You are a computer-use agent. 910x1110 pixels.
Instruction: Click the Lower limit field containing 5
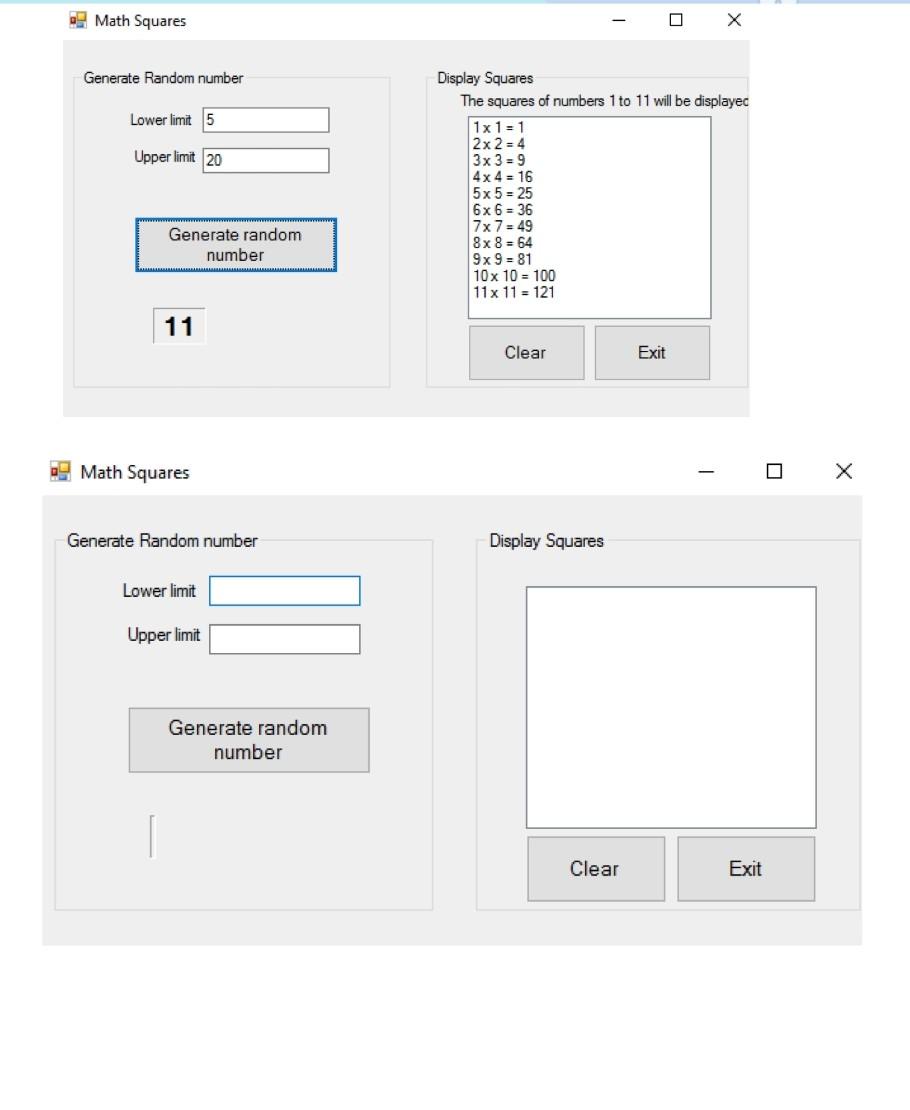tap(266, 120)
